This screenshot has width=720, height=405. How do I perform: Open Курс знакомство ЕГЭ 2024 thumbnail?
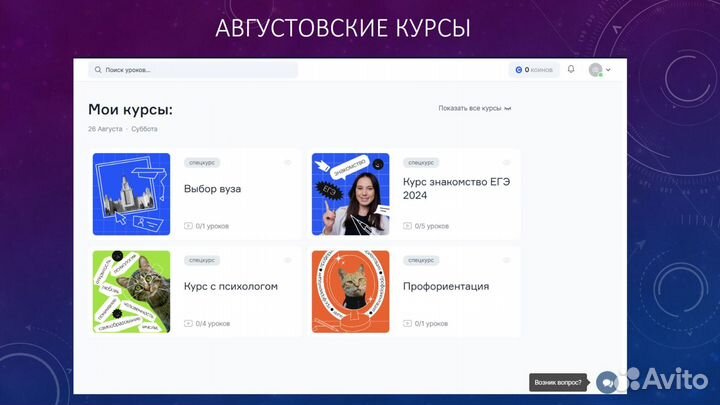350,194
